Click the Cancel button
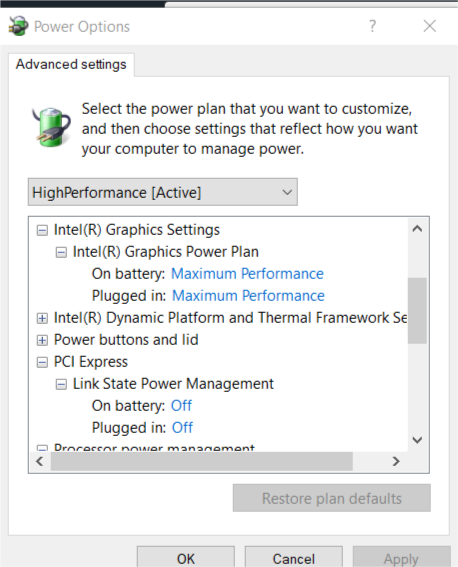Screen dimensions: 458x567 [294, 557]
